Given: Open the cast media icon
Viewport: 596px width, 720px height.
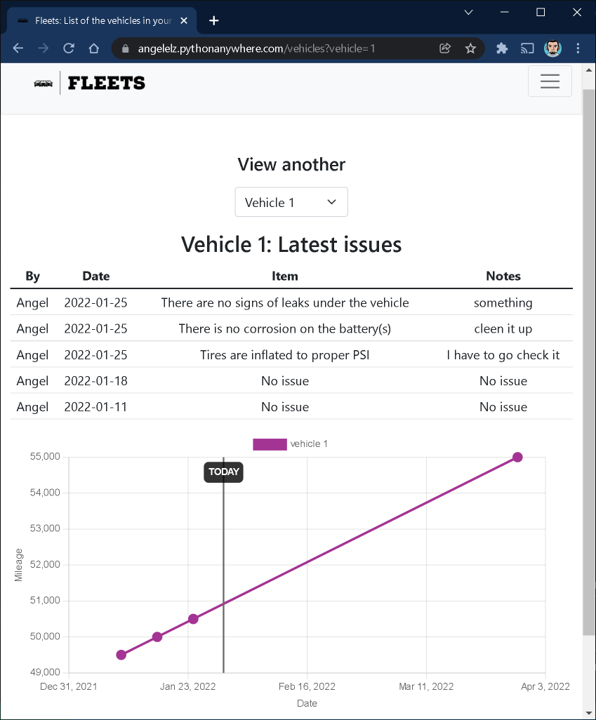Looking at the screenshot, I should 527,48.
